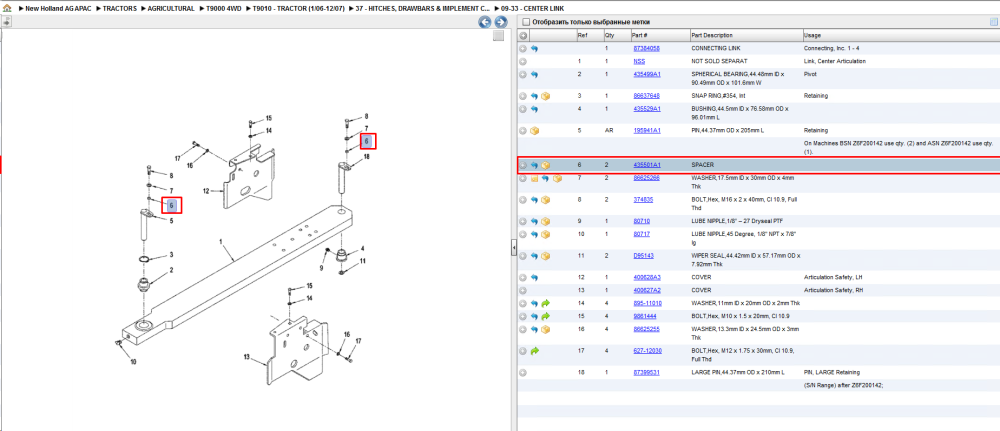
Task: Open part number link 435499A1
Action: (x=647, y=75)
